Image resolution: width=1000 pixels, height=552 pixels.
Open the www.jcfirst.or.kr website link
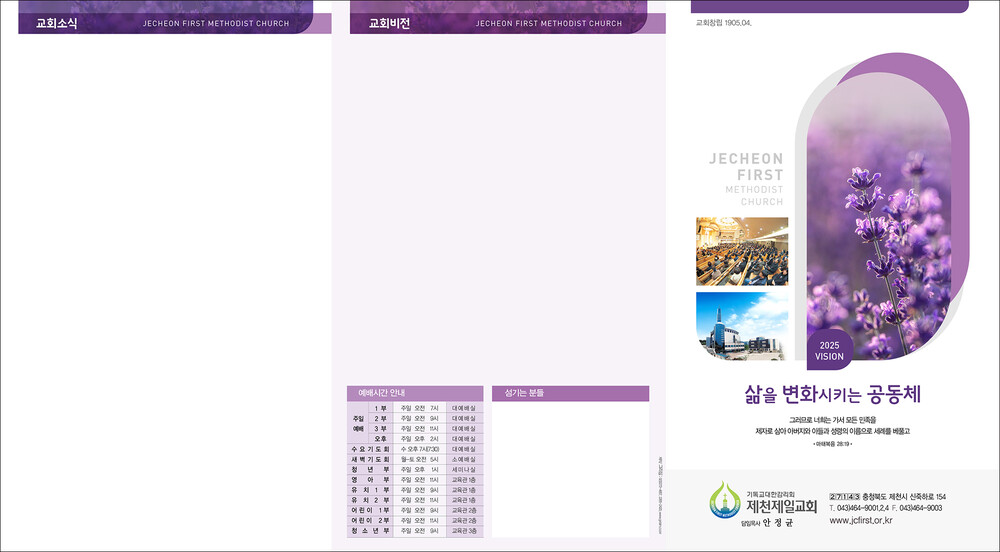pyautogui.click(x=860, y=520)
